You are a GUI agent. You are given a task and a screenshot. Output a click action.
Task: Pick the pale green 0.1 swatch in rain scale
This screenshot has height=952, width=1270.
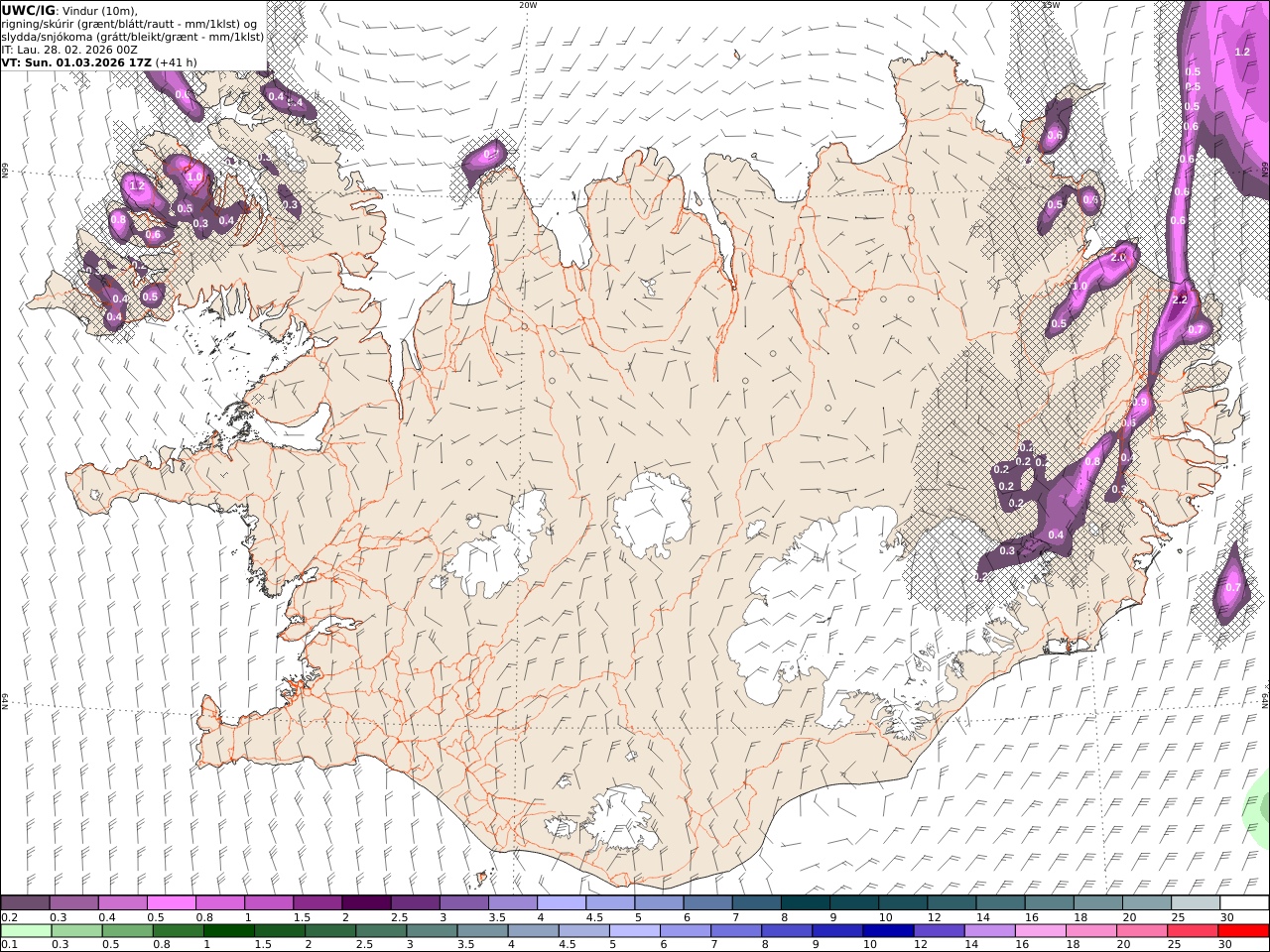click(x=27, y=931)
